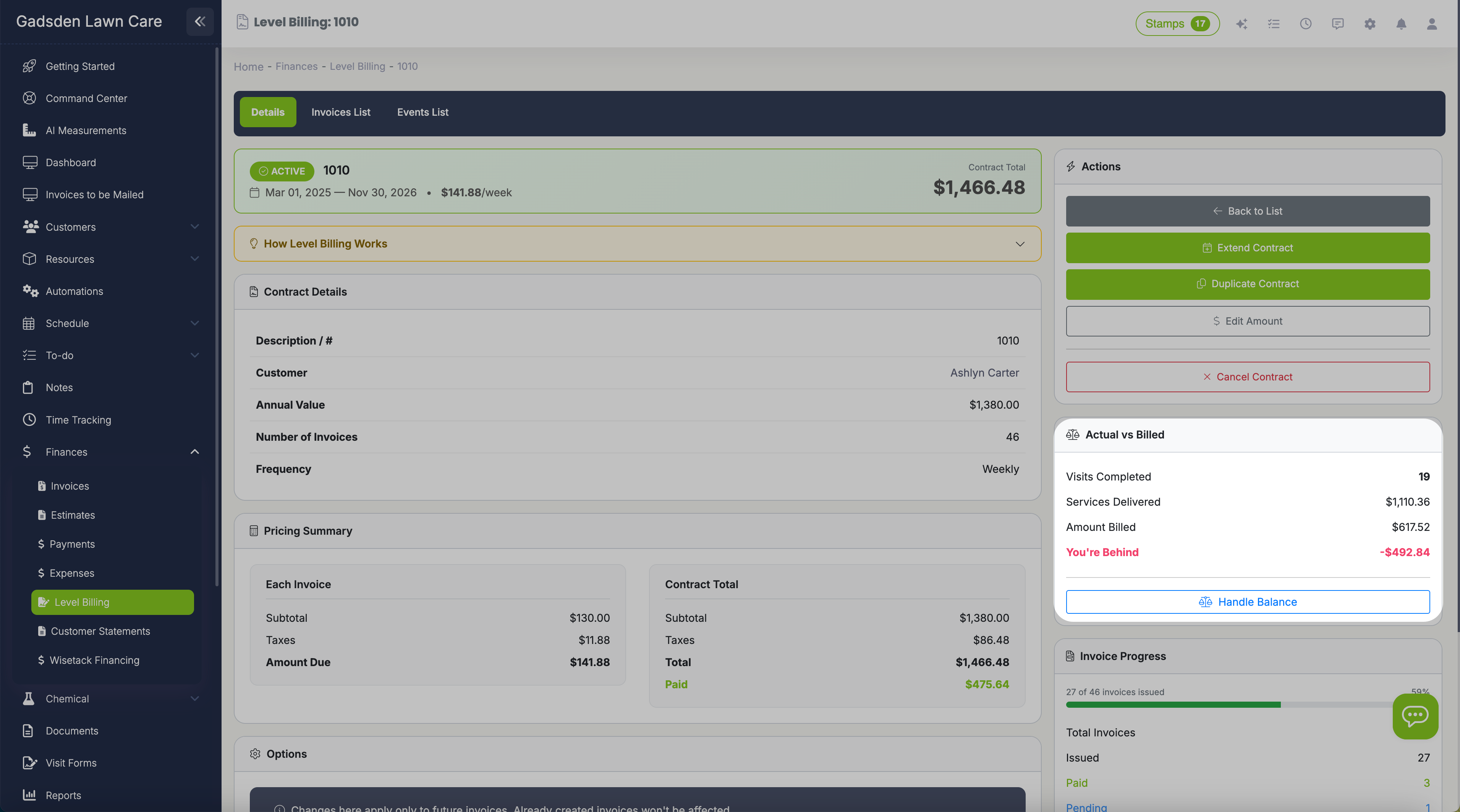Viewport: 1460px width, 812px height.
Task: Click the user profile icon
Action: pyautogui.click(x=1432, y=24)
